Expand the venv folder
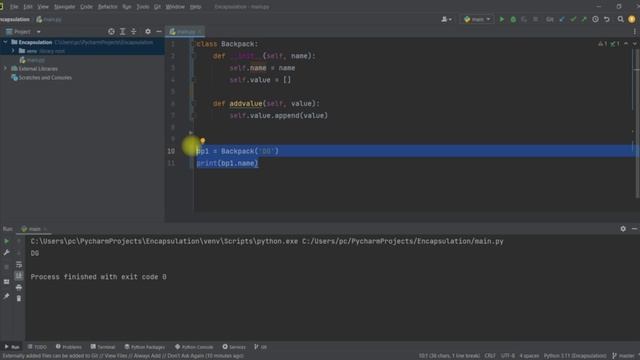The height and width of the screenshot is (360, 640). click(13, 51)
